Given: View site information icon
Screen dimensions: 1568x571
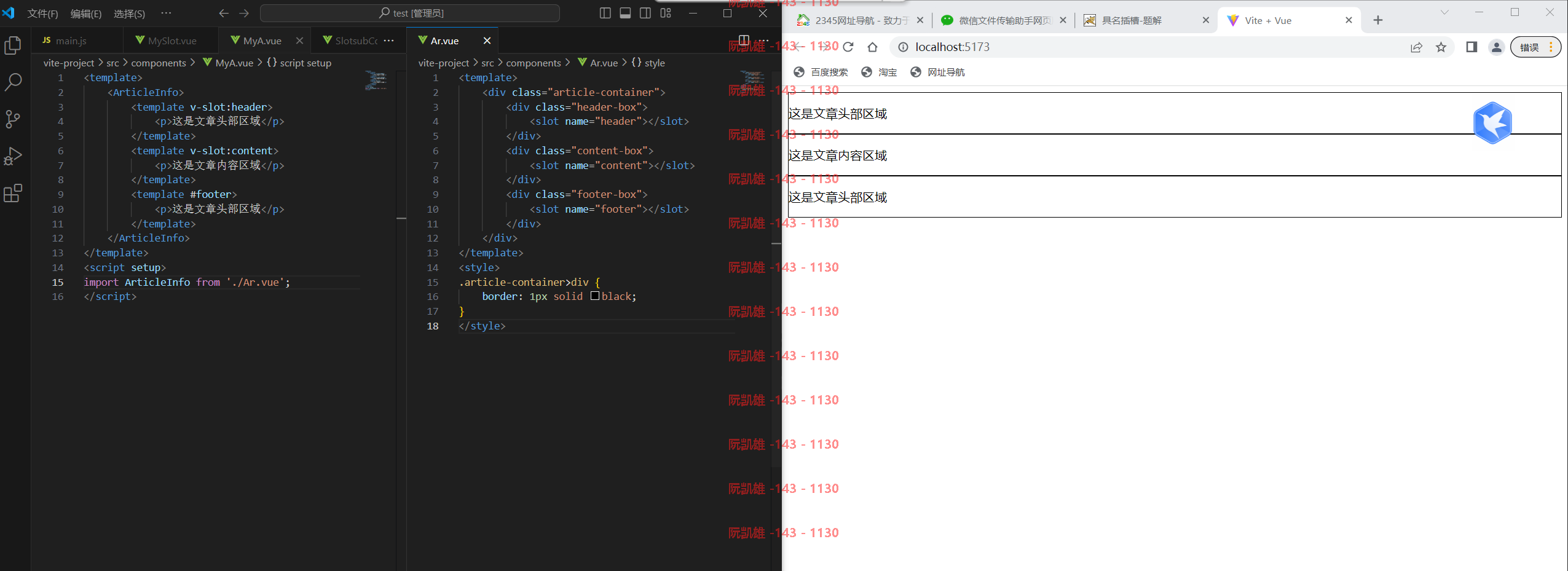Looking at the screenshot, I should click(902, 47).
